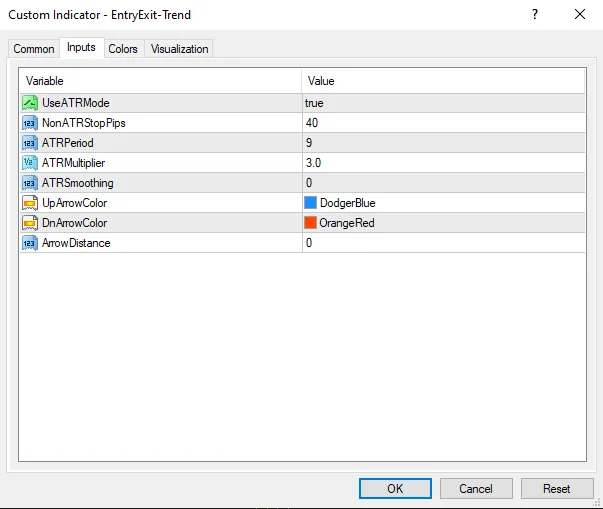Click the Value column header

pyautogui.click(x=443, y=81)
